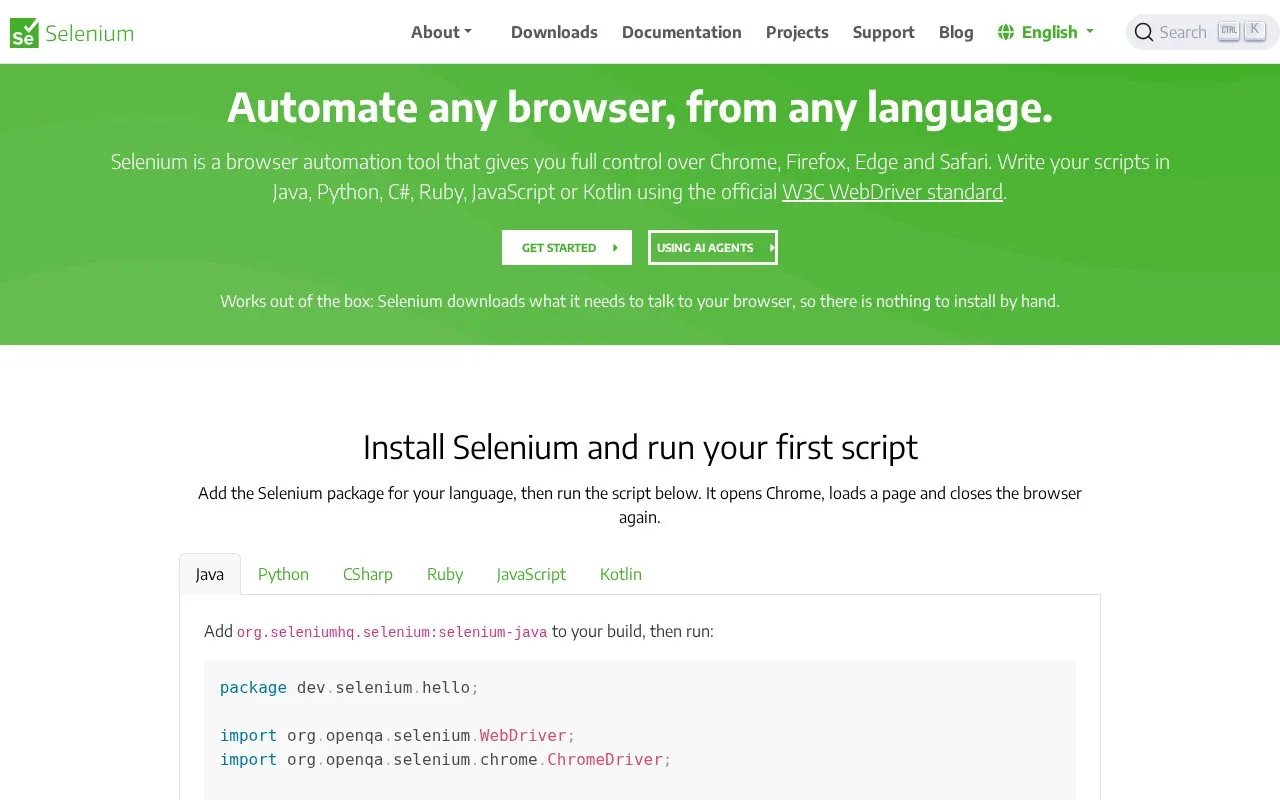1280x800 pixels.
Task: Open the JavaScript tab
Action: 531,574
